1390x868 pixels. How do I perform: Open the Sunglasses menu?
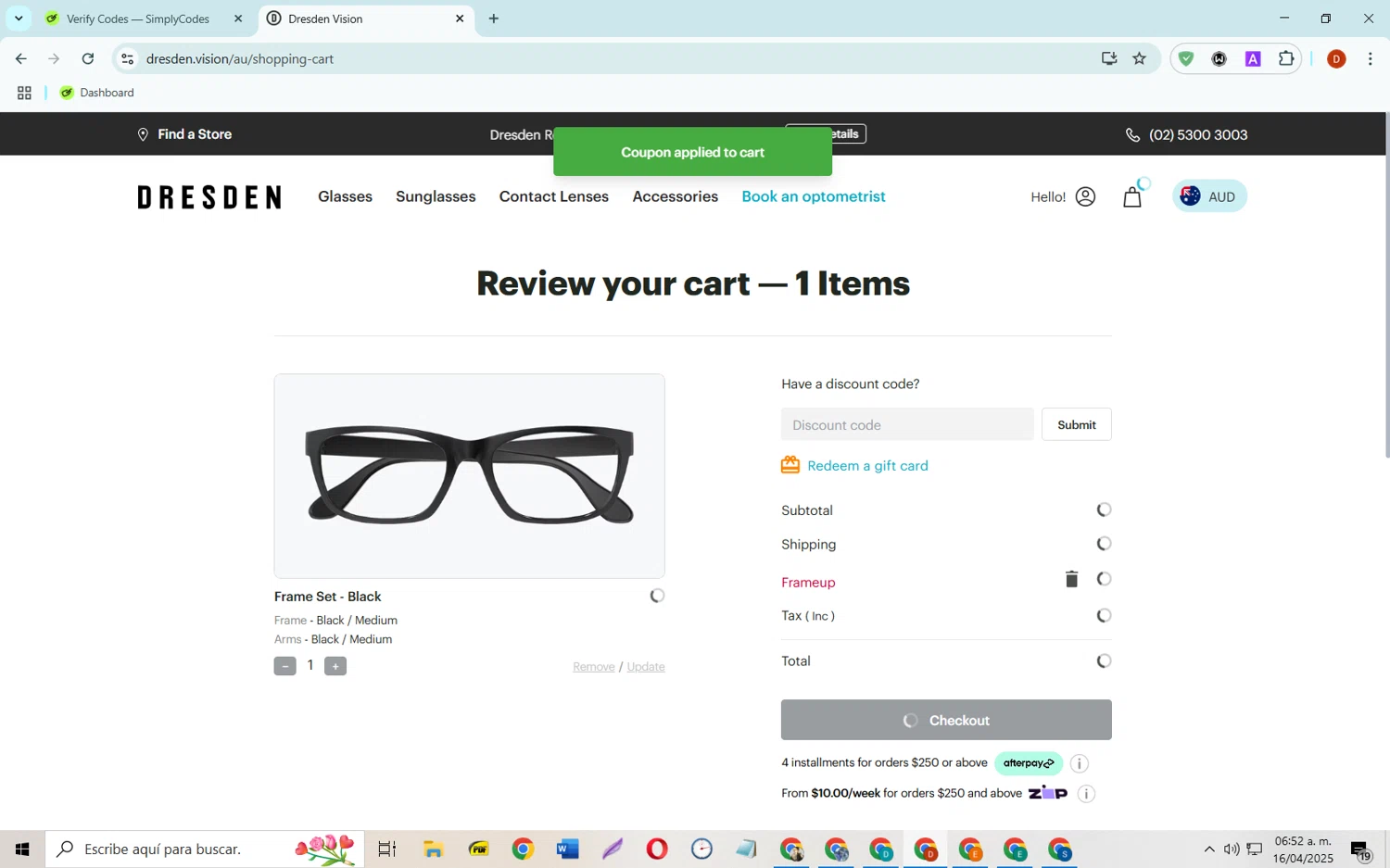coord(436,196)
